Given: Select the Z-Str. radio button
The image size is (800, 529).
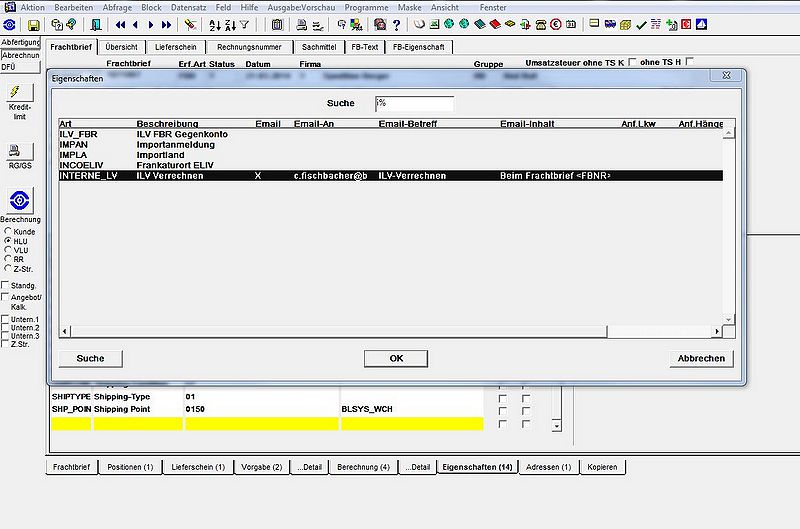Looking at the screenshot, I should 8,268.
